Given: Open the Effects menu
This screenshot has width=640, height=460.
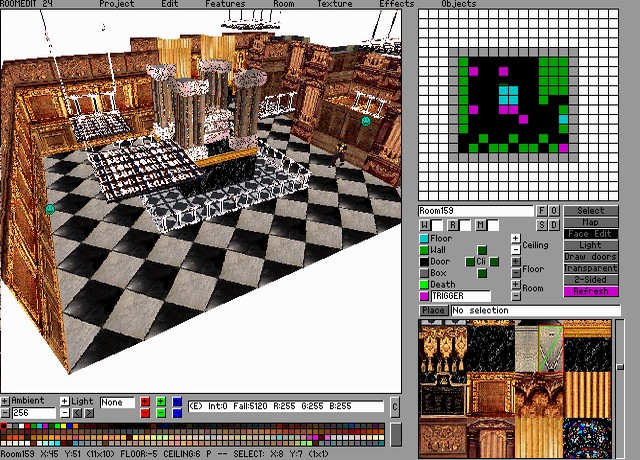Looking at the screenshot, I should click(396, 4).
